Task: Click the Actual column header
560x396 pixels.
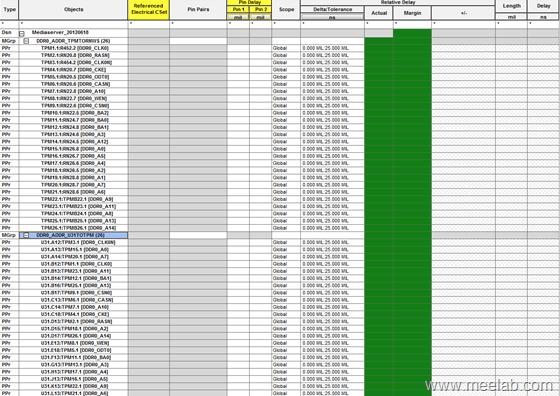Action: click(x=379, y=13)
